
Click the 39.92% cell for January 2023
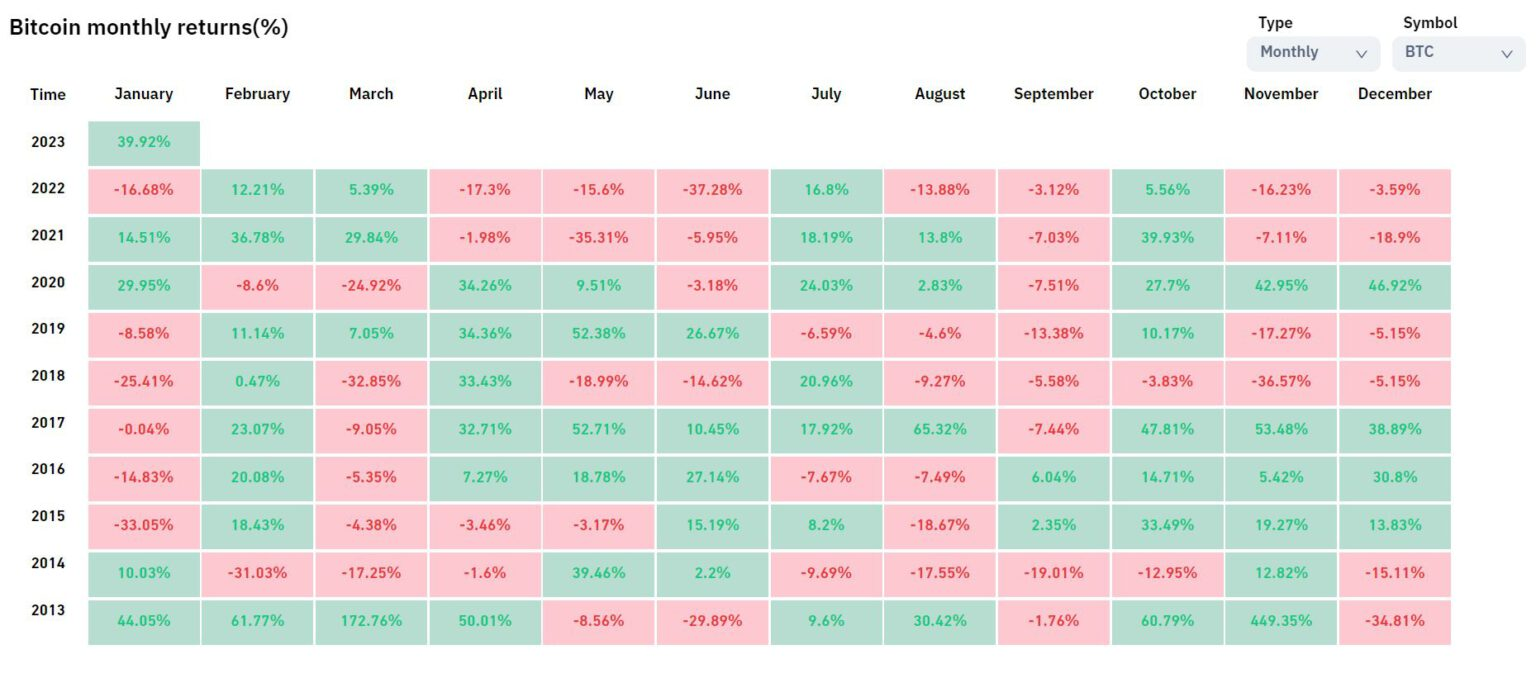tap(144, 143)
